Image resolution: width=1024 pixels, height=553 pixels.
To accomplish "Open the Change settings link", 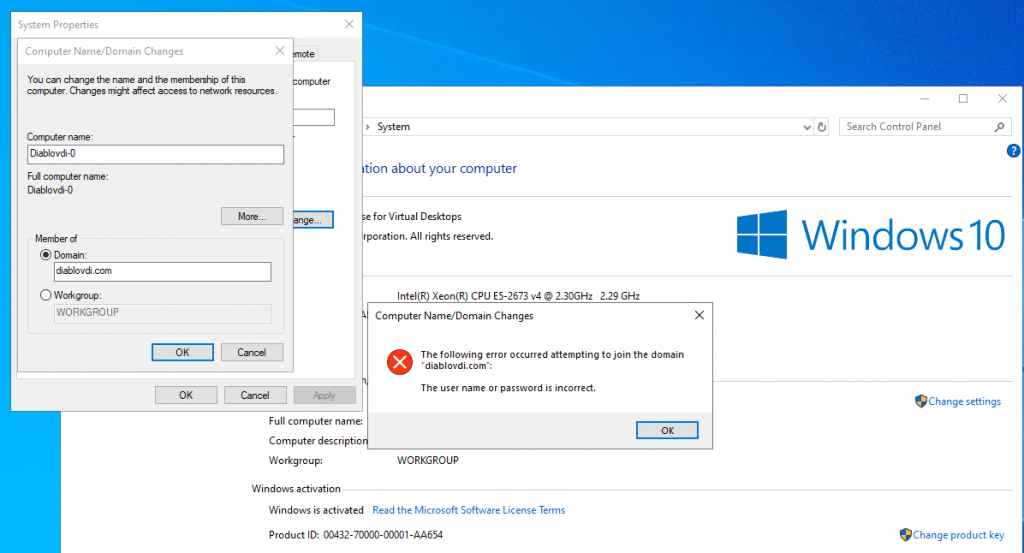I will coord(965,402).
